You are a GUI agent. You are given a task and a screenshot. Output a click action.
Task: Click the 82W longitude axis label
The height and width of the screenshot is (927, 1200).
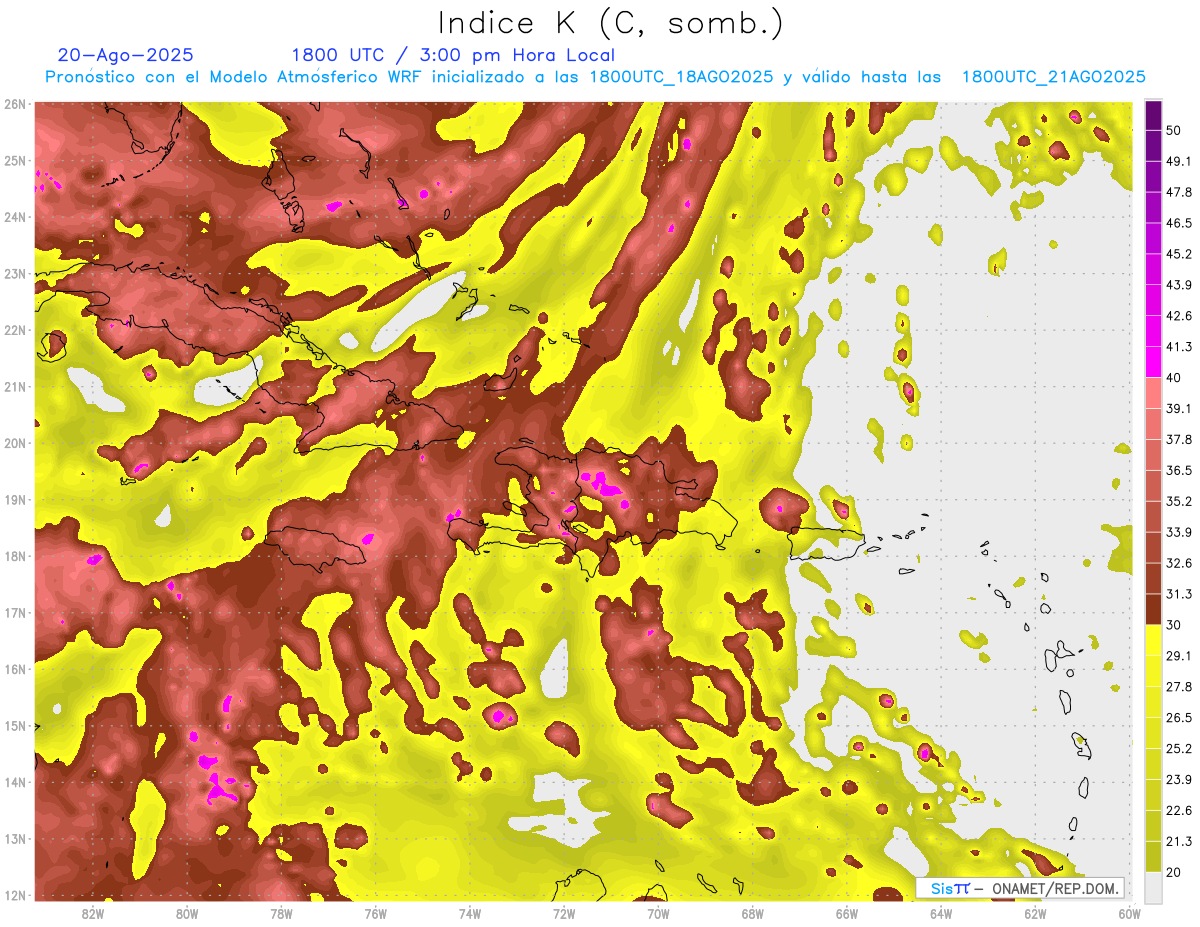point(93,913)
